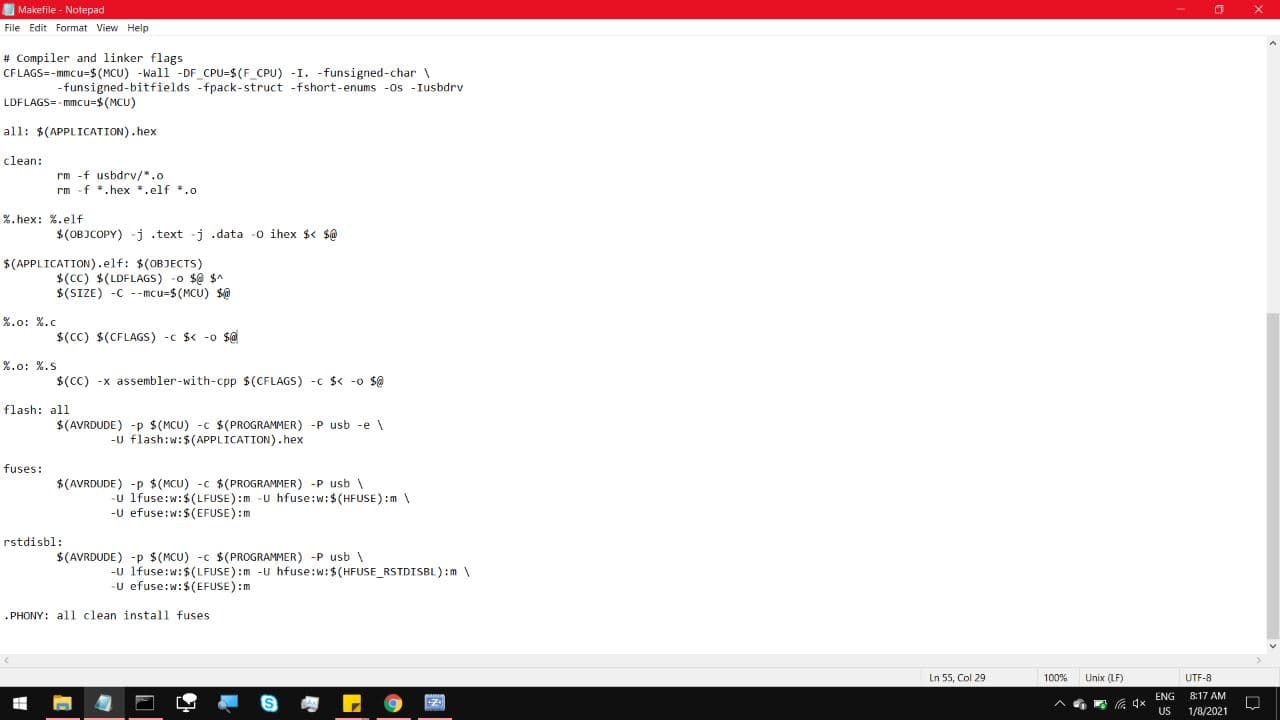Click the 'assembler-with-cpp' command line

220,381
